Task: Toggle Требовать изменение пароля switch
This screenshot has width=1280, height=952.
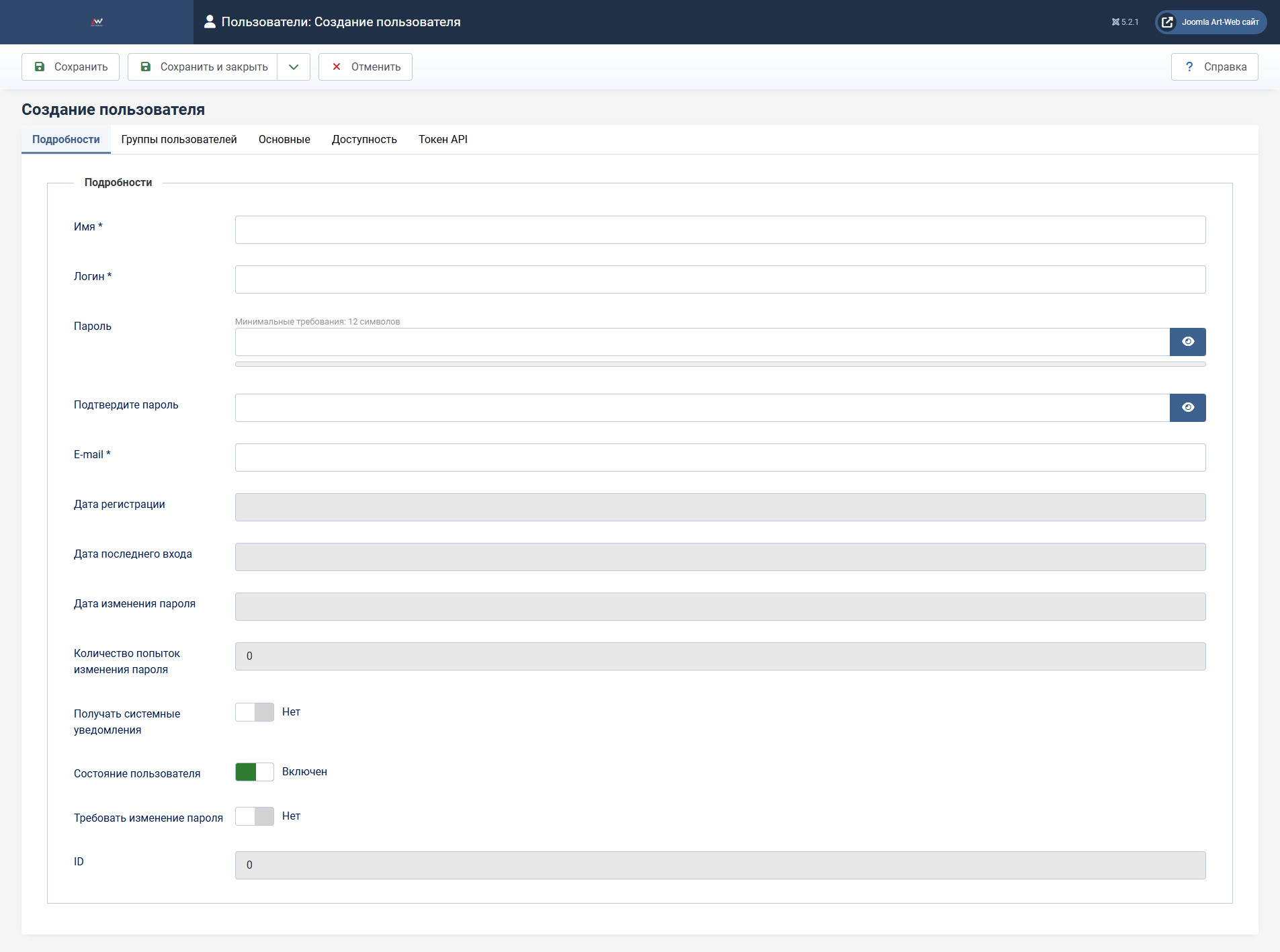Action: pos(255,816)
